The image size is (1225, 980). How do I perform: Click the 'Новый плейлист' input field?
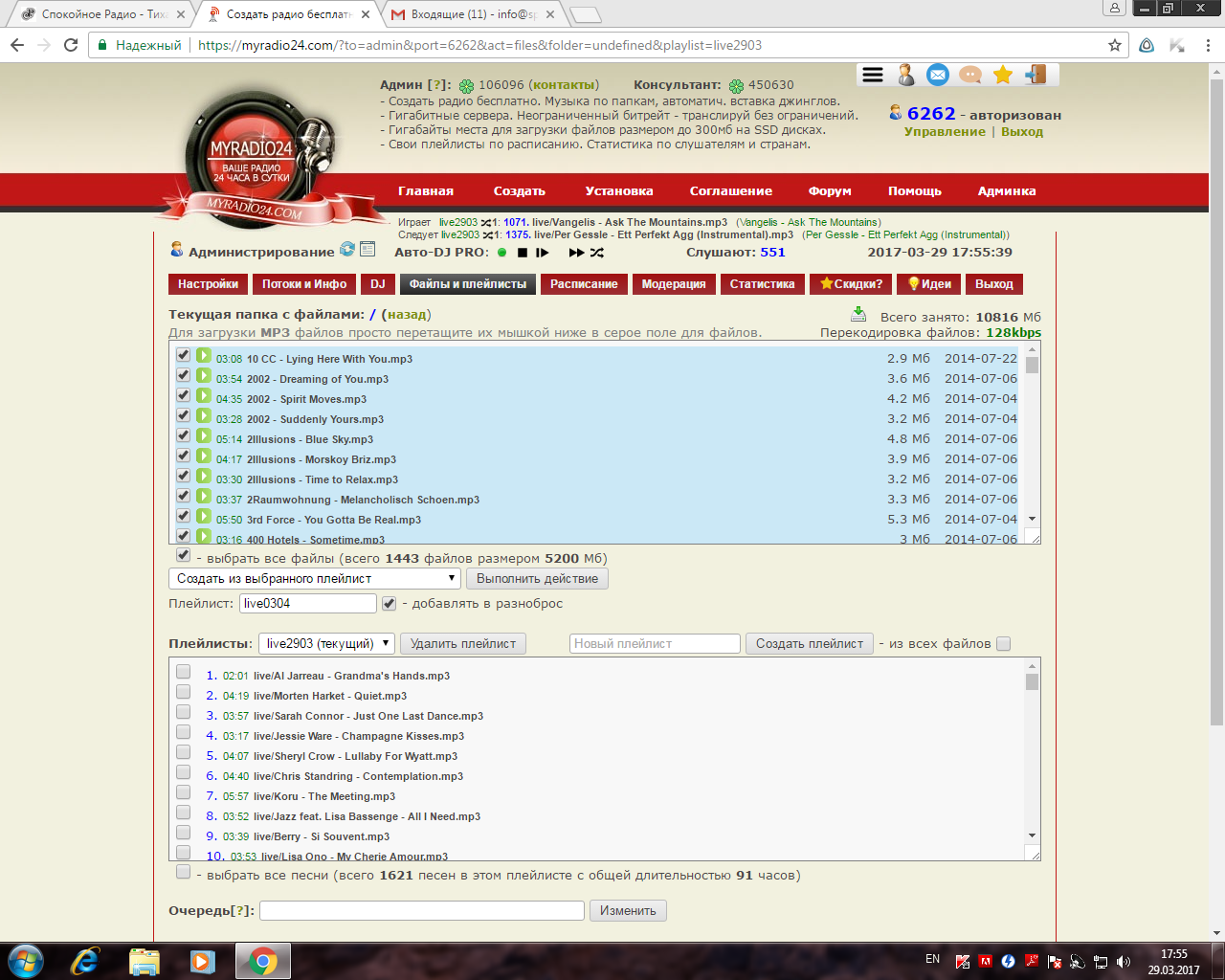coord(655,644)
